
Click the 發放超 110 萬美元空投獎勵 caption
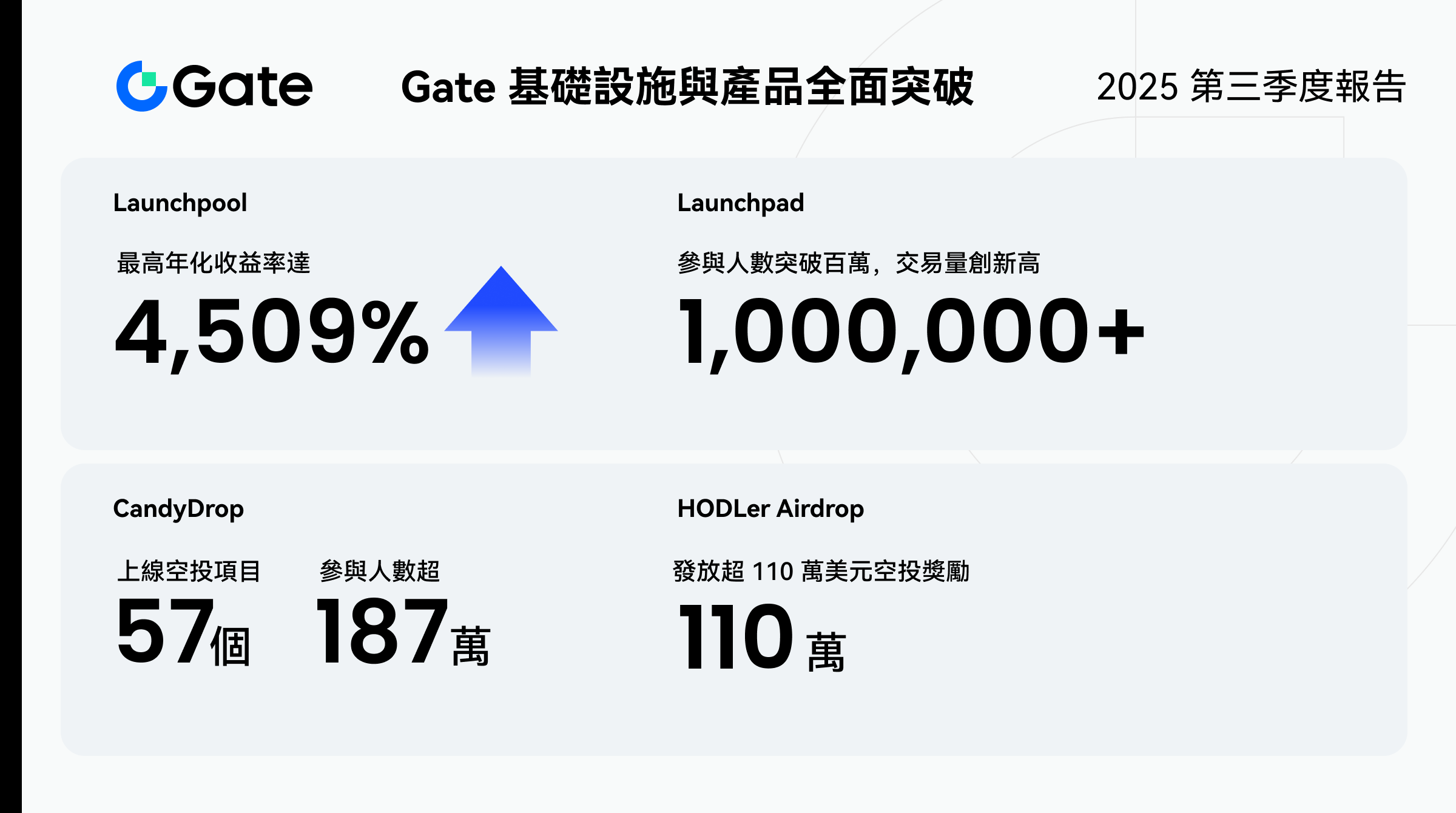821,571
